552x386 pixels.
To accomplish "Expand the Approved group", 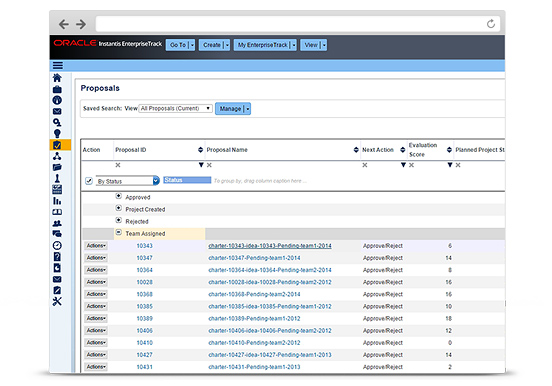I will (119, 197).
